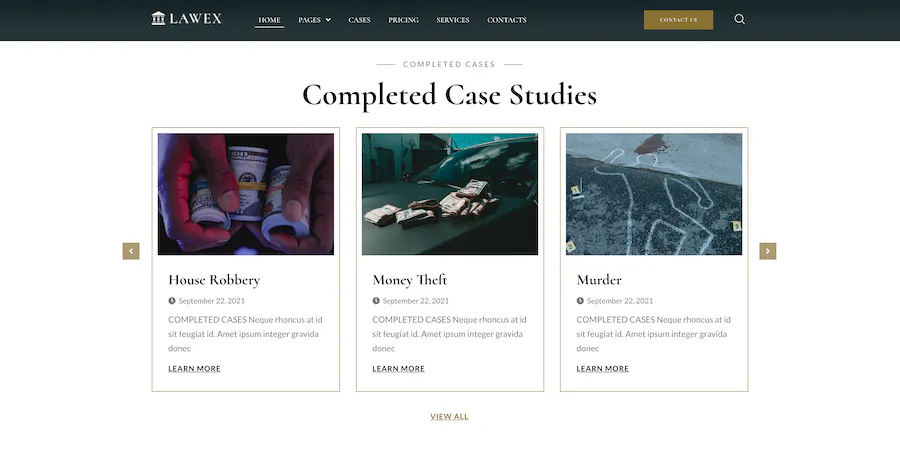Click Learn More under House Robbery
900x459 pixels.
[194, 369]
